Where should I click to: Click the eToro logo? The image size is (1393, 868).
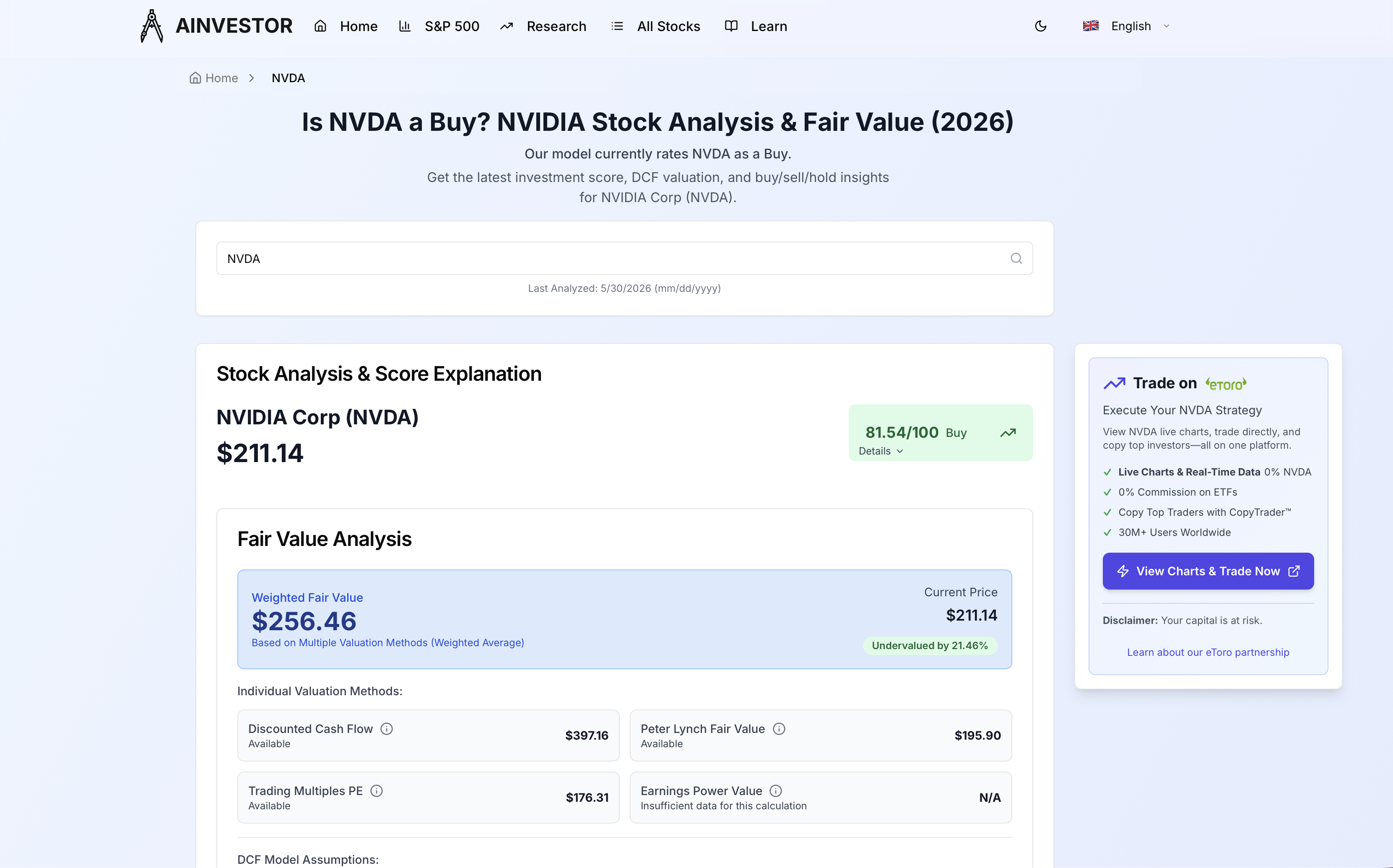(x=1226, y=384)
